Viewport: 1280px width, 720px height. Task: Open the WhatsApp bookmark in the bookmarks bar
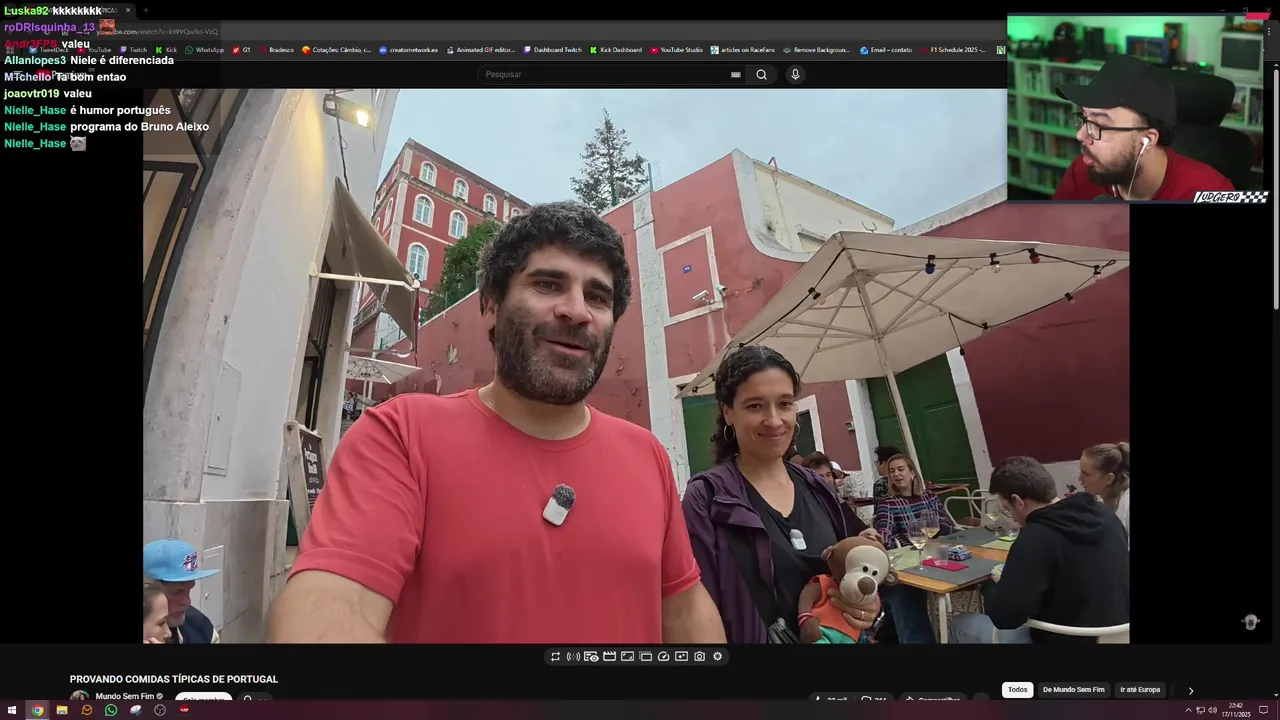[x=205, y=50]
